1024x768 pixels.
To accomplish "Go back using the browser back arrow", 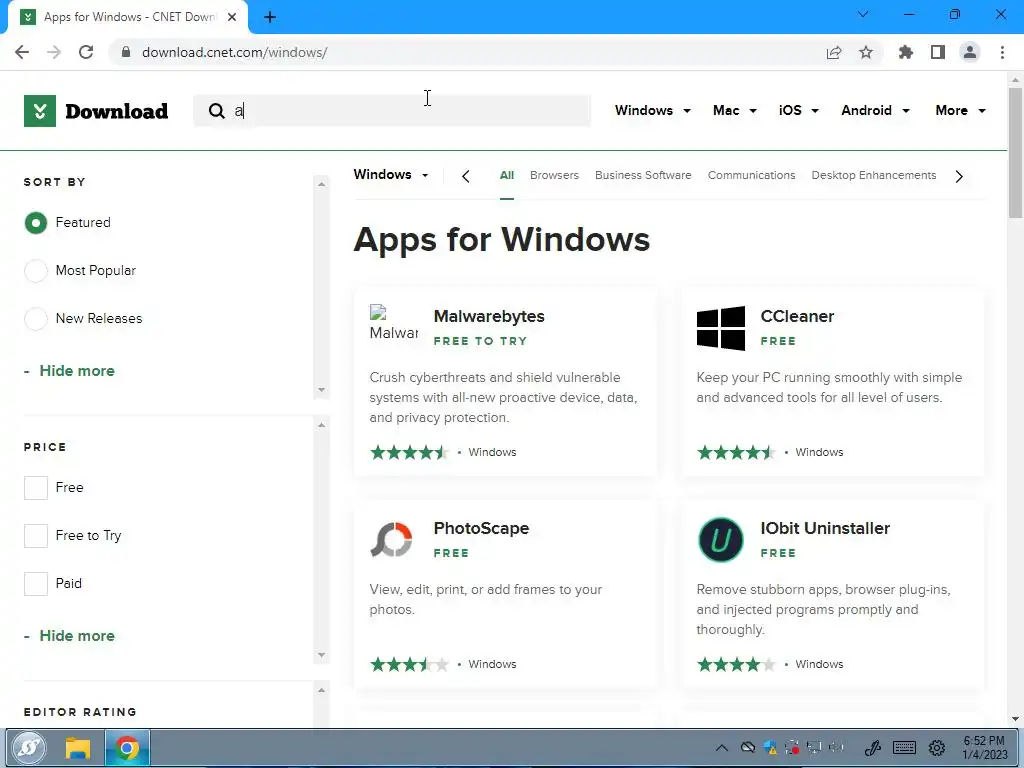I will pyautogui.click(x=22, y=52).
